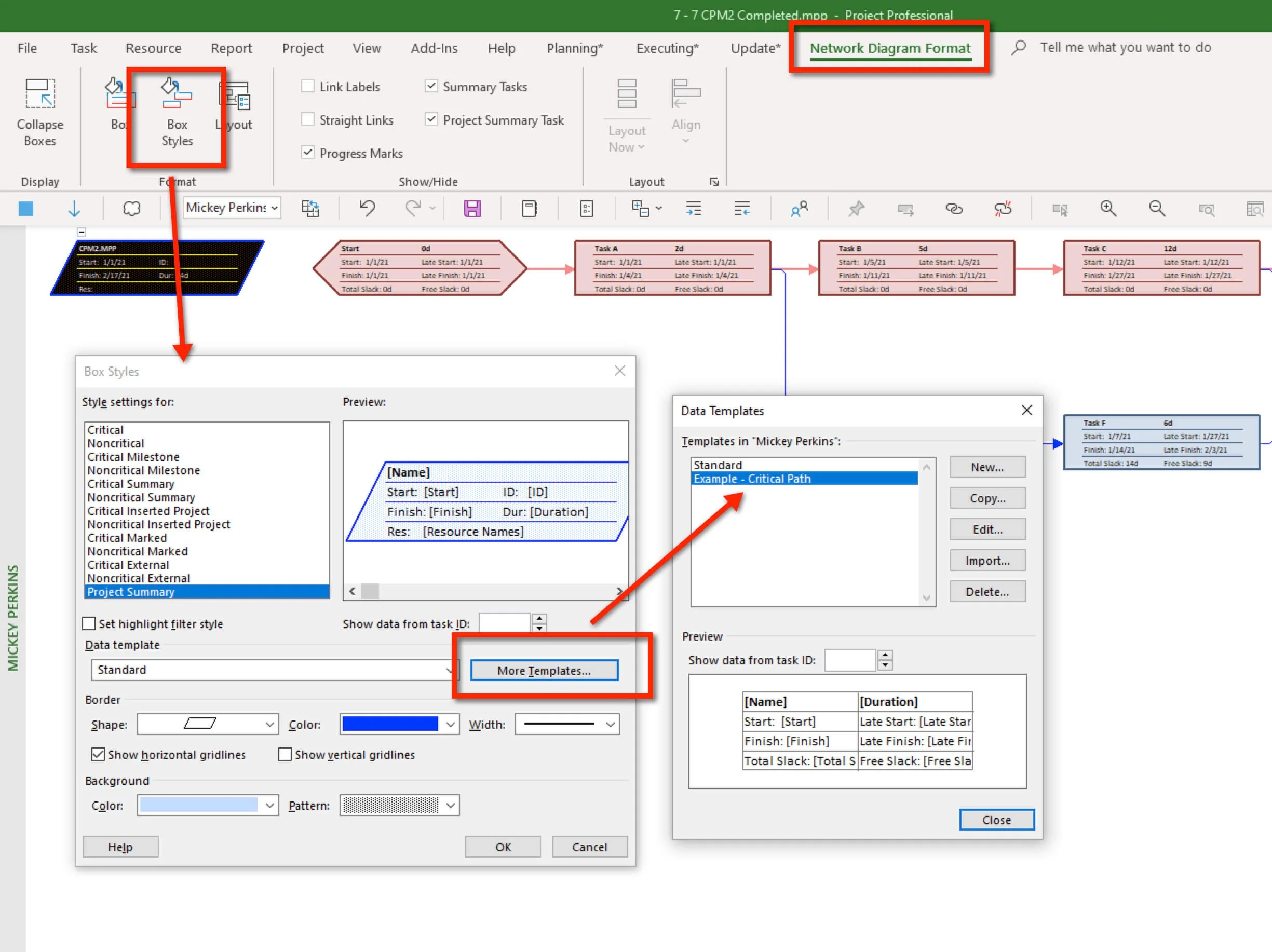Image resolution: width=1272 pixels, height=952 pixels.
Task: Increment Show data from task ID in Box Styles
Action: point(539,619)
